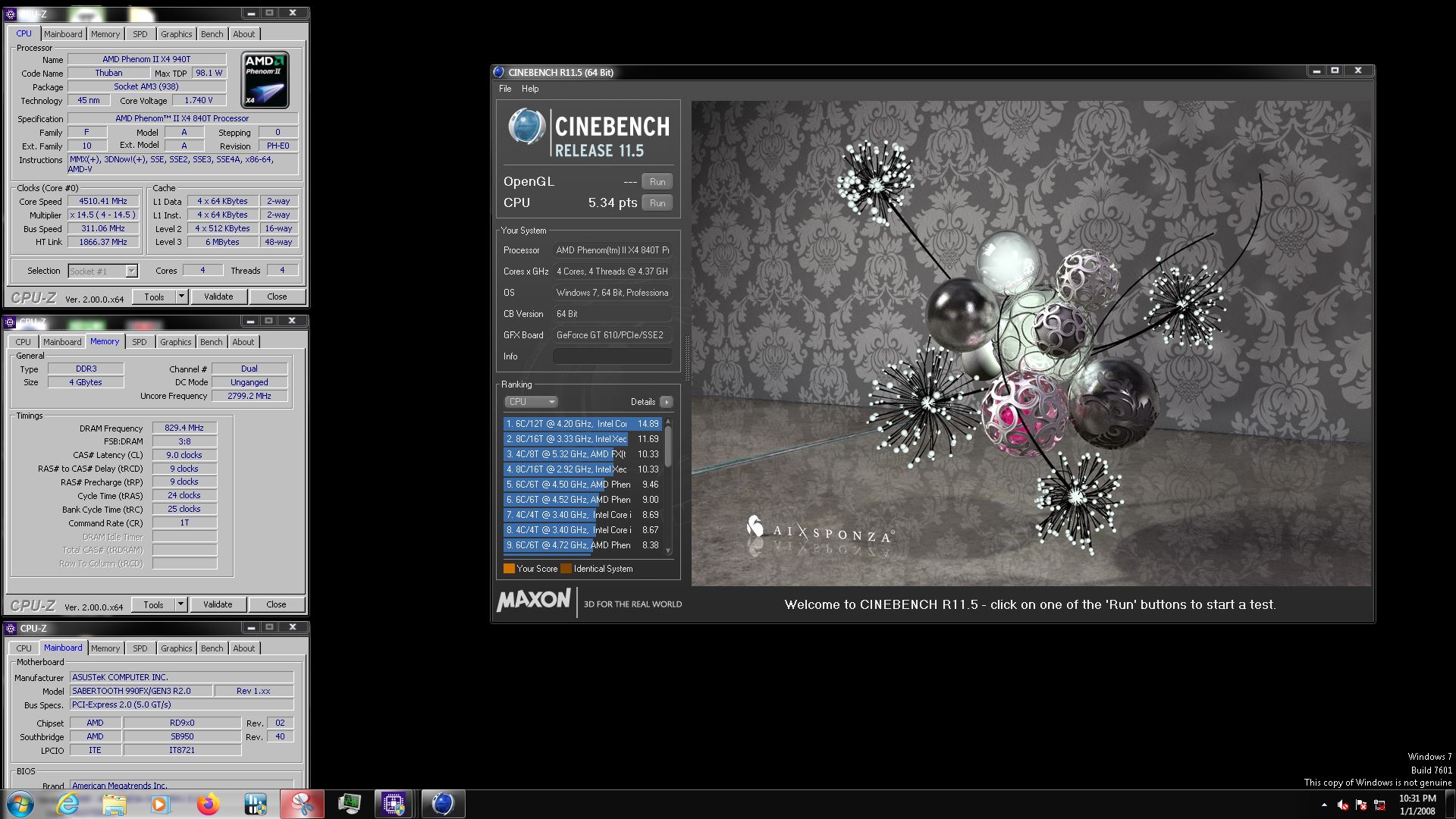The width and height of the screenshot is (1456, 819).
Task: Open SPD tab in top CPU-Z window
Action: pyautogui.click(x=140, y=34)
